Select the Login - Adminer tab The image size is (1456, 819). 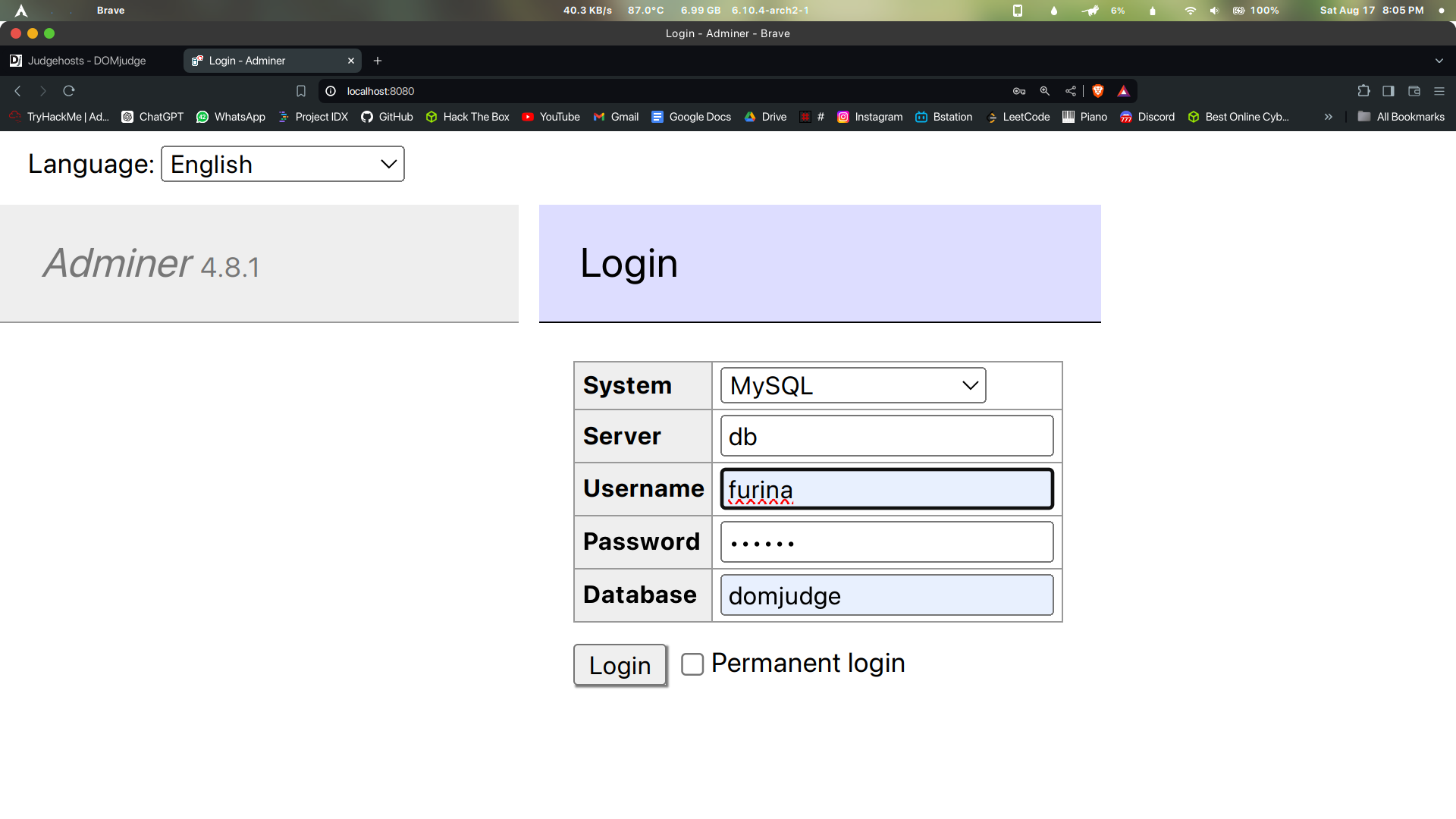coord(272,61)
